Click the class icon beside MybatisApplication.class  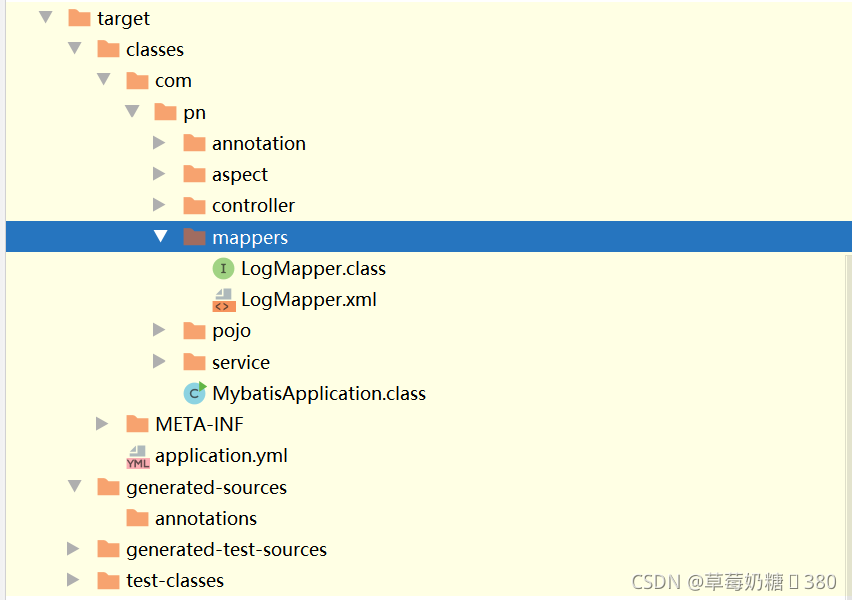(x=194, y=393)
